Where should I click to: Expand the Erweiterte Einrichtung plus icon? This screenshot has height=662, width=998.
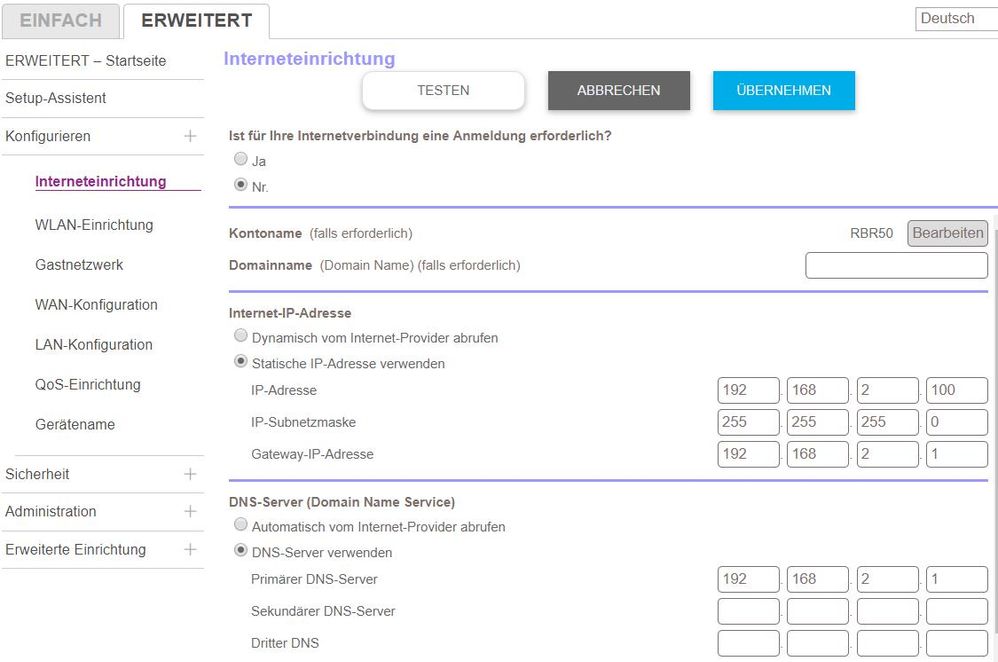pyautogui.click(x=190, y=549)
